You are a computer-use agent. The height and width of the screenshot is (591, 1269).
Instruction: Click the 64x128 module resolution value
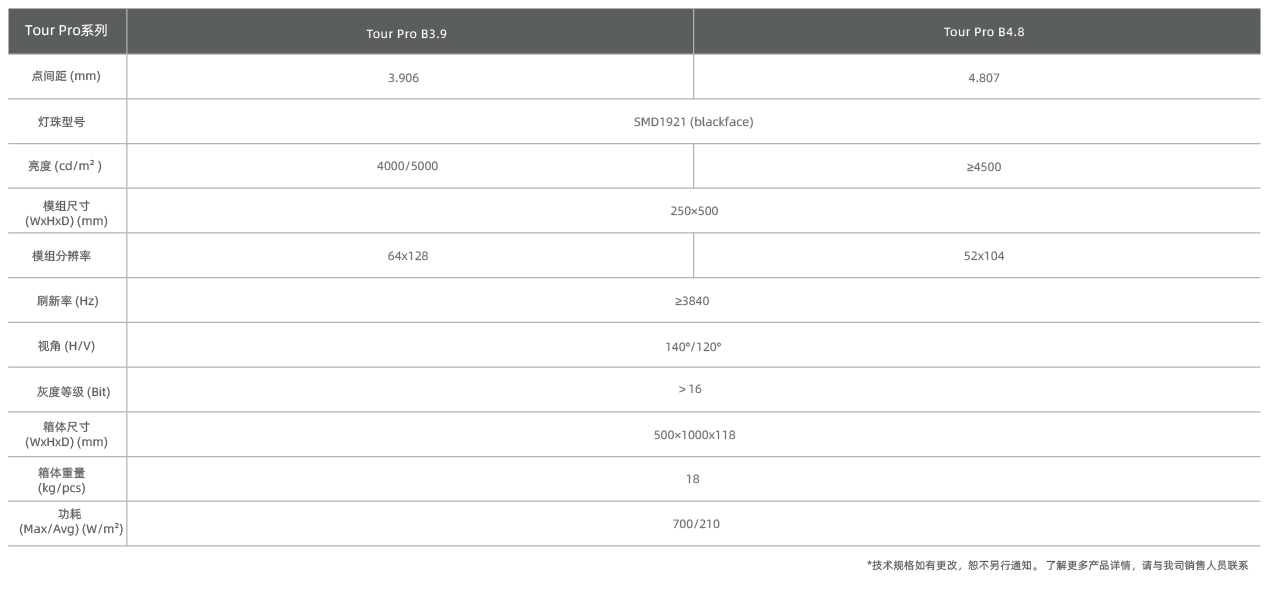click(x=407, y=256)
